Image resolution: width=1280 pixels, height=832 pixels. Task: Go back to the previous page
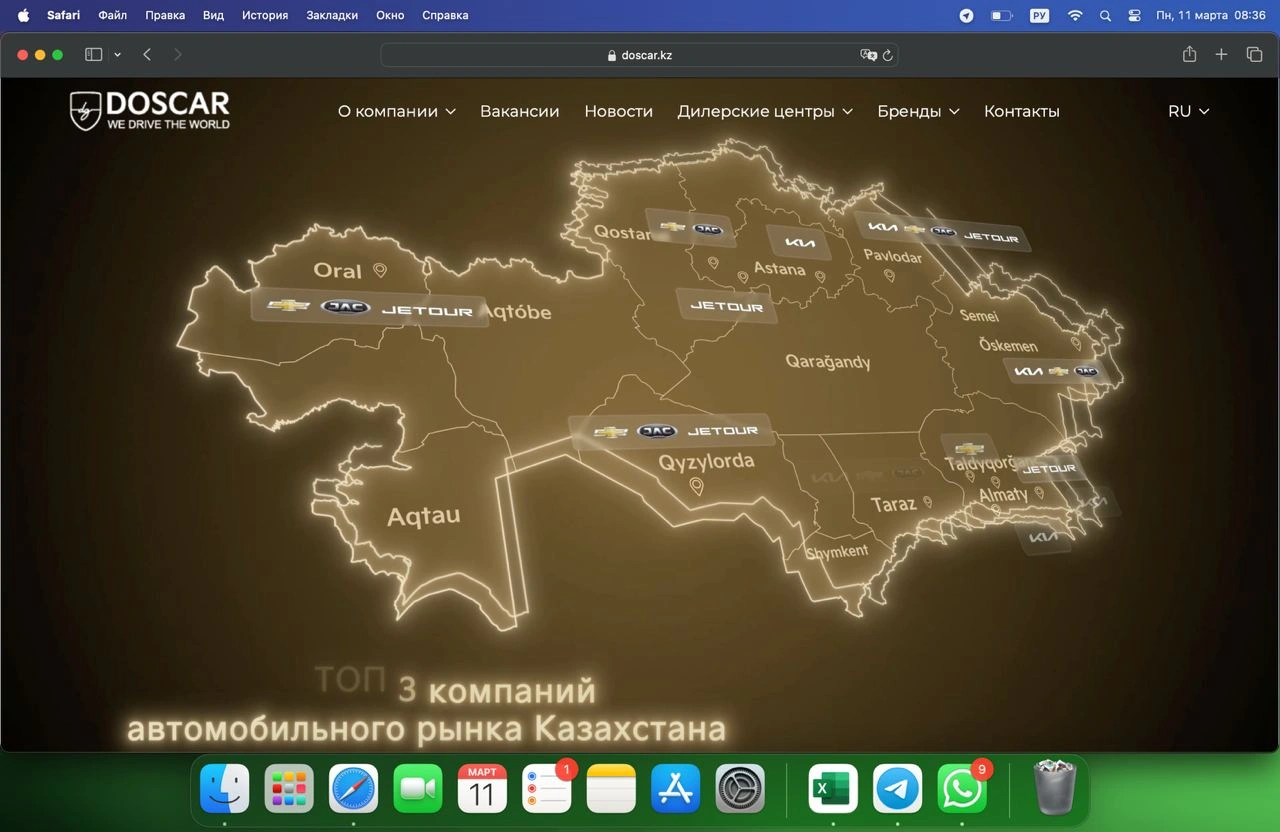click(x=147, y=55)
